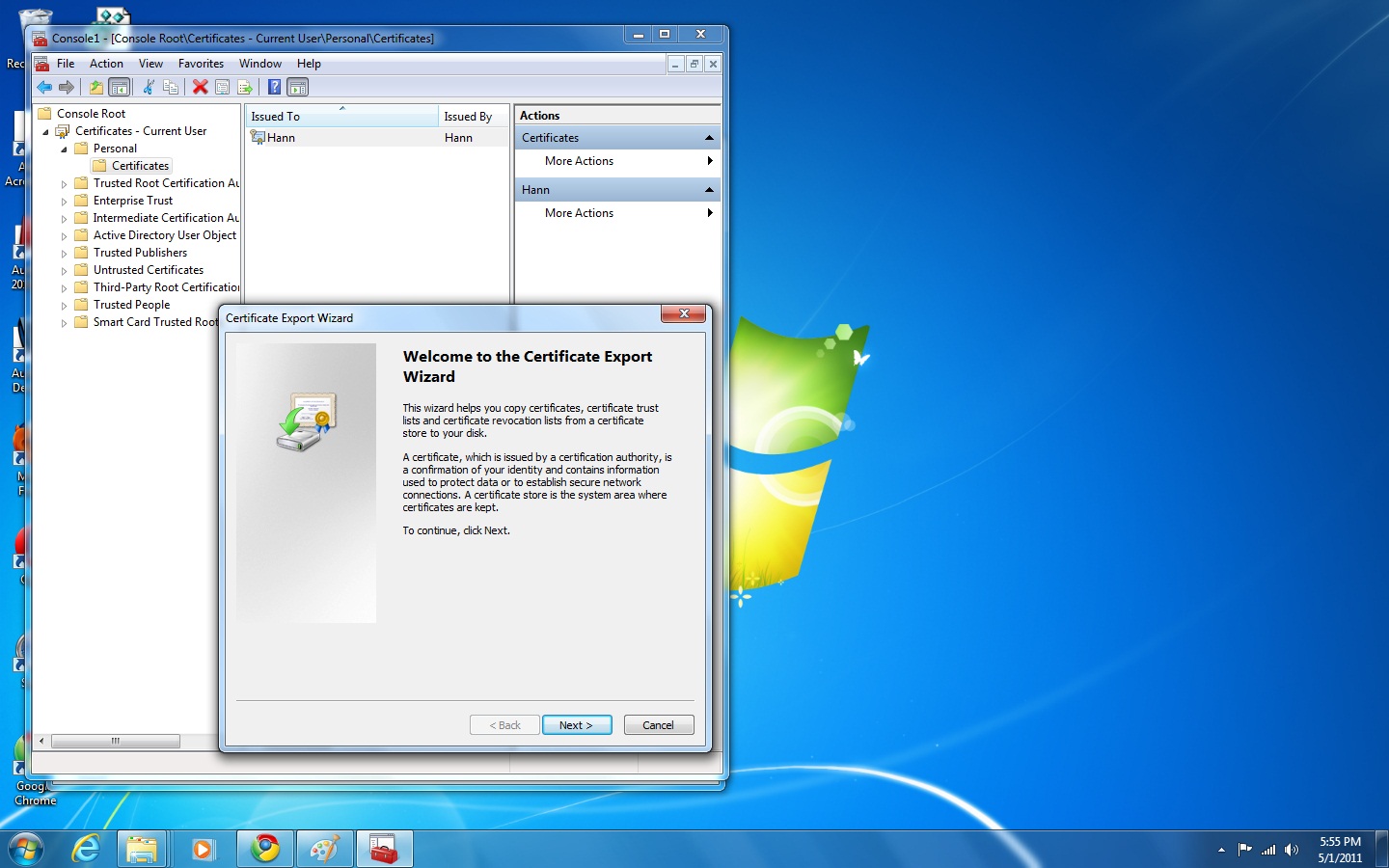
Task: Click Cancel in Certificate Export Wizard
Action: pos(659,725)
